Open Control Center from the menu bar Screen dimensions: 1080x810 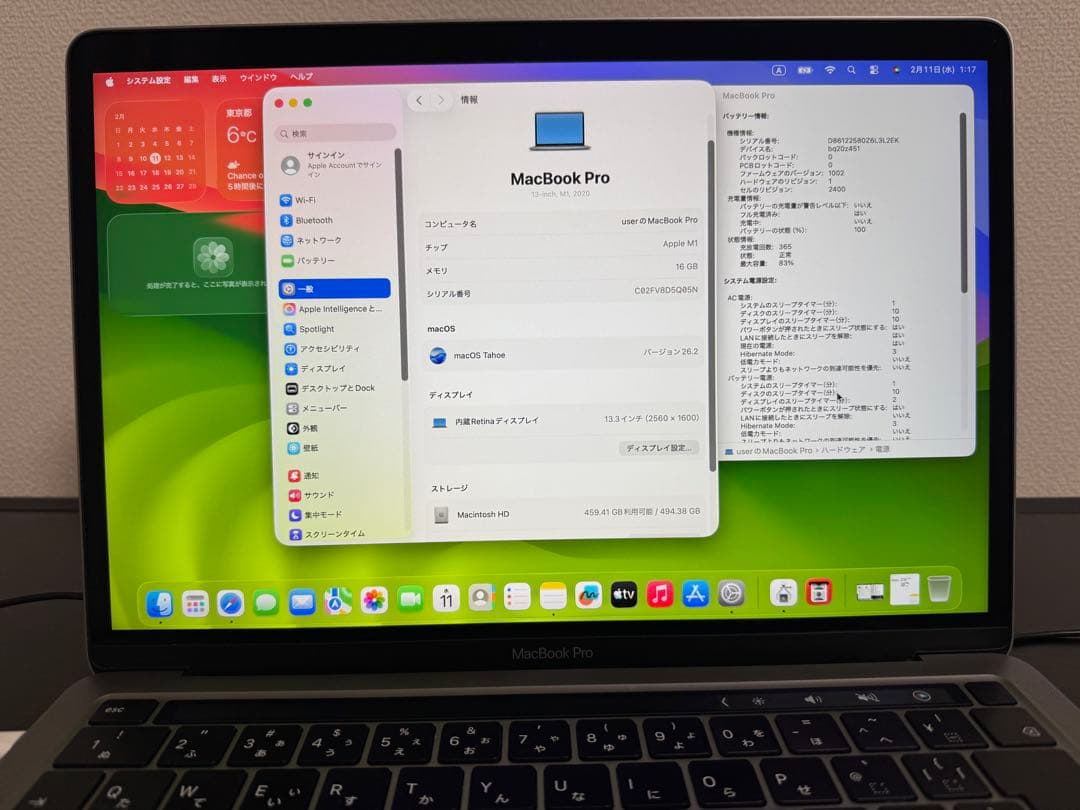[x=873, y=70]
